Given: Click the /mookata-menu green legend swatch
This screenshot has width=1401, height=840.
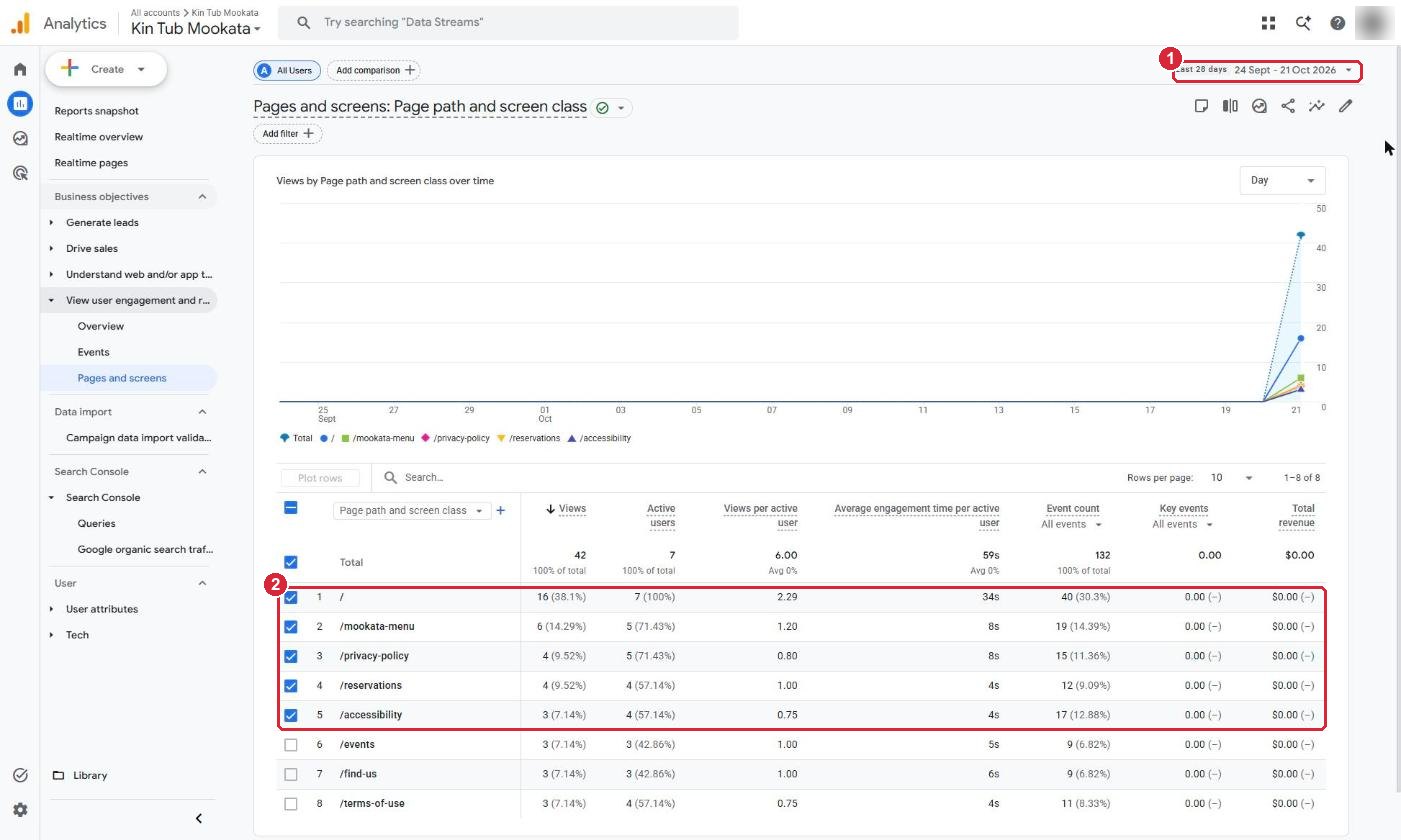Looking at the screenshot, I should [345, 438].
